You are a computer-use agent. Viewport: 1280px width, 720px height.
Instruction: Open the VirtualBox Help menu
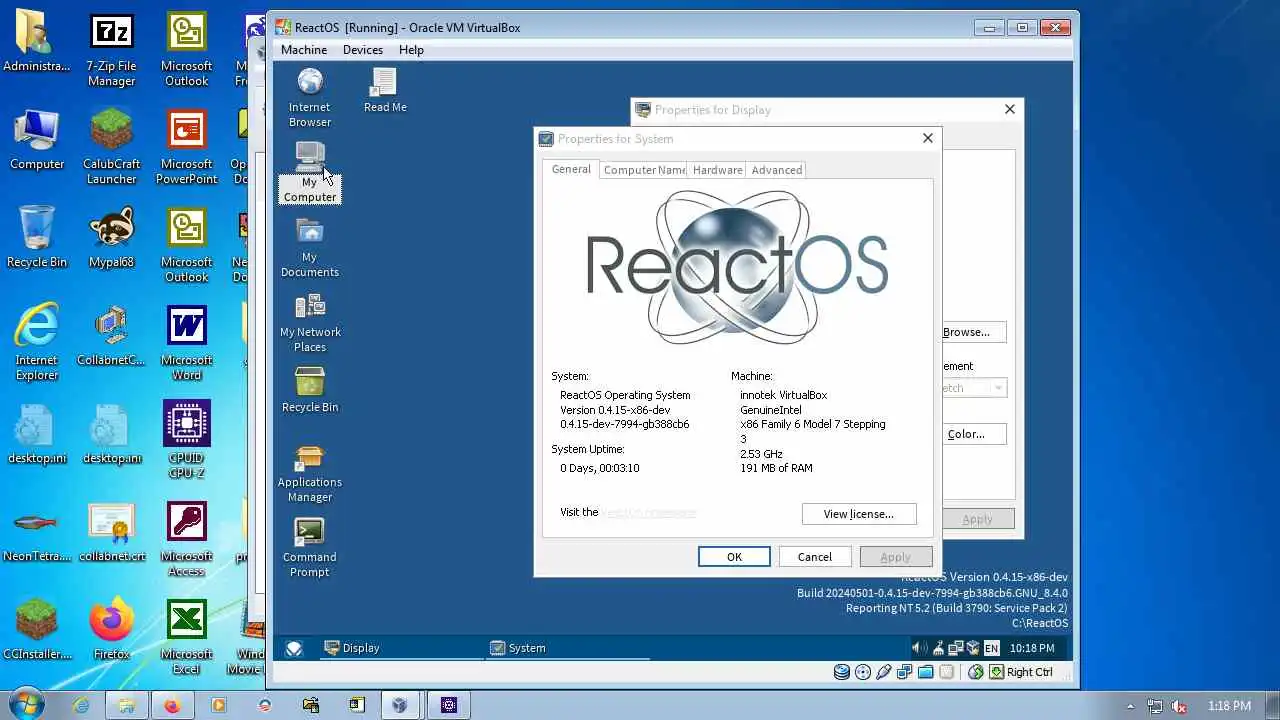click(411, 50)
